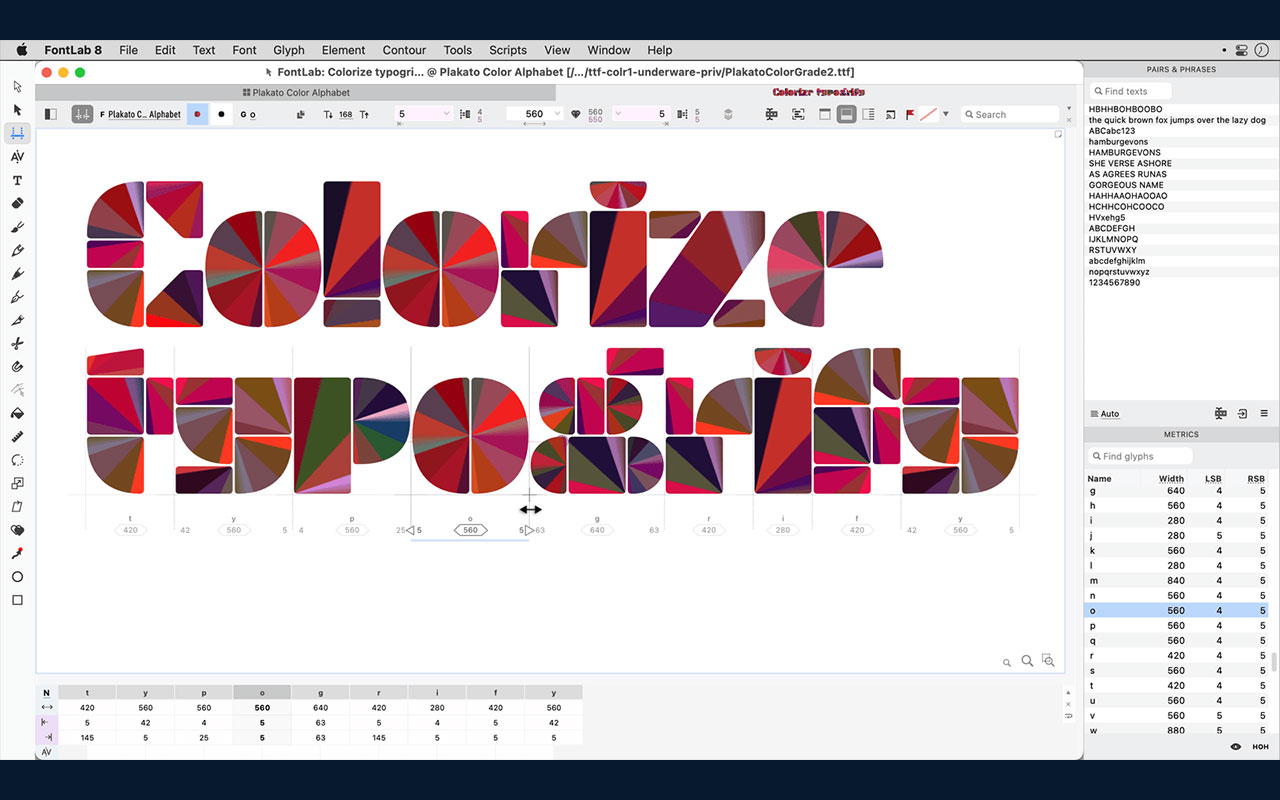
Task: Choose the Ellipse shape tool
Action: pos(17,577)
